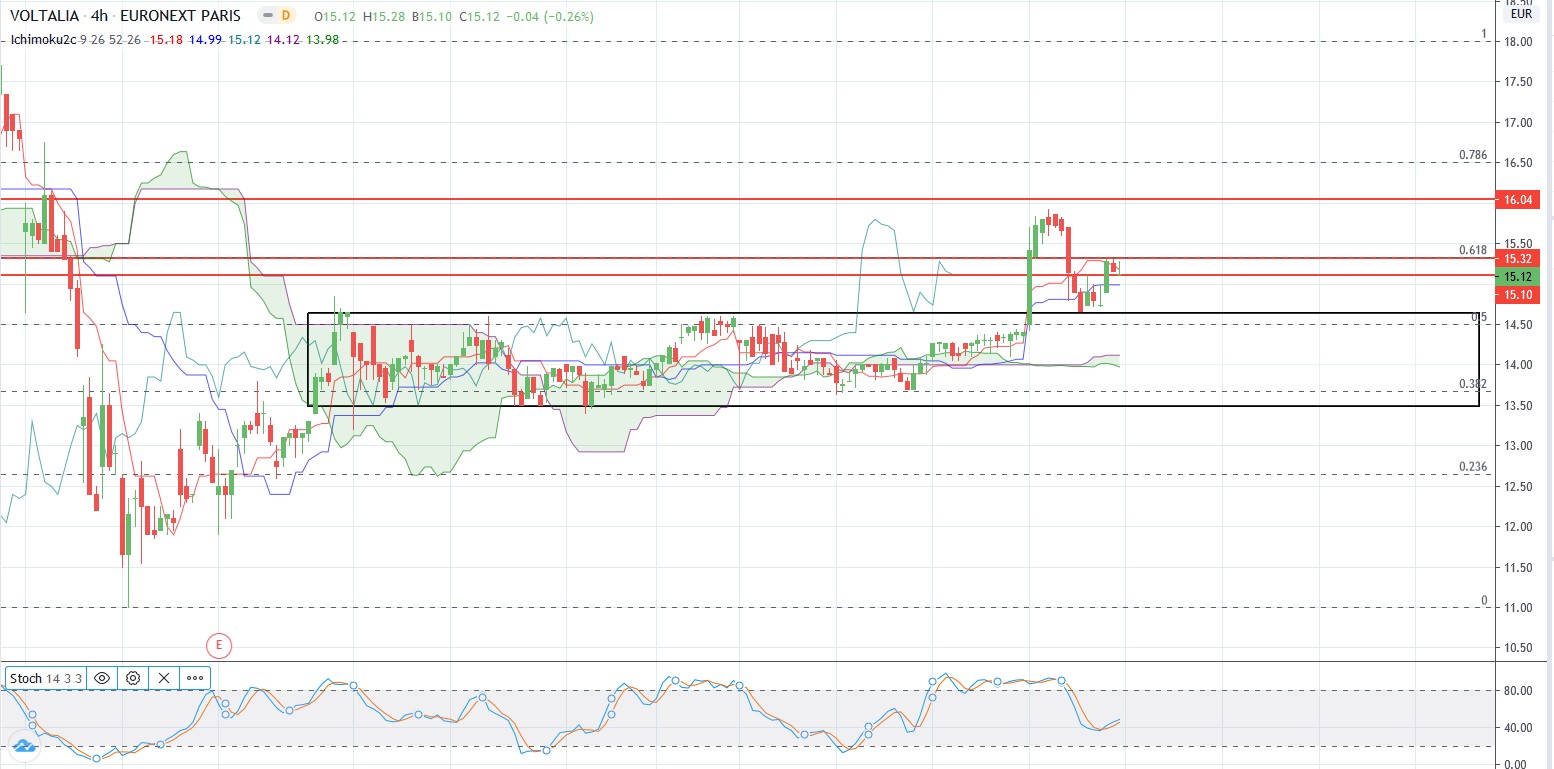The height and width of the screenshot is (769, 1554).
Task: Open the EUR currency selector
Action: click(x=1521, y=14)
